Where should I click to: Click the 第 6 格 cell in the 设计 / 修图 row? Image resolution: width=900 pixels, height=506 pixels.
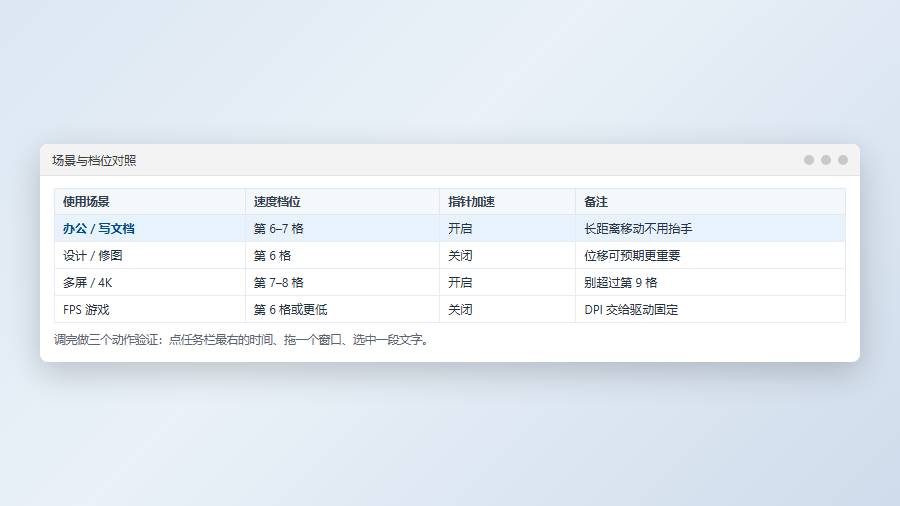click(342, 255)
